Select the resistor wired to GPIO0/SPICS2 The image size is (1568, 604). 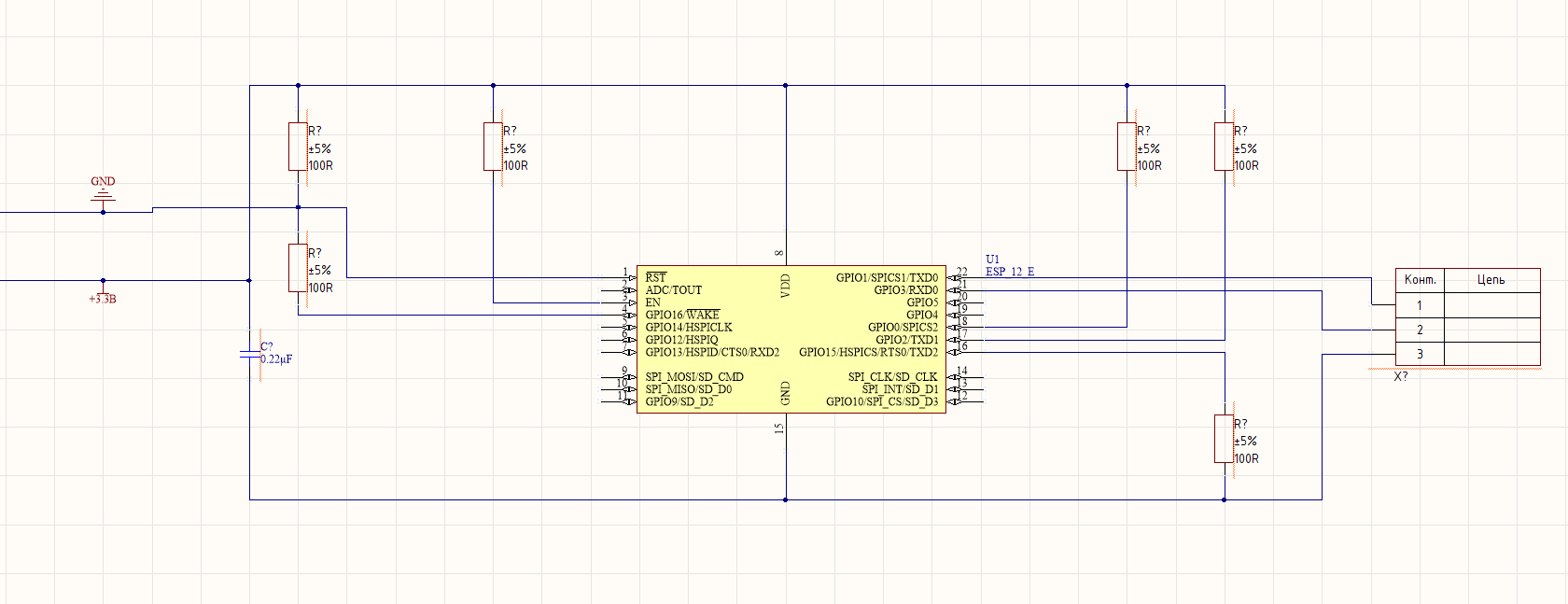pos(1127,147)
